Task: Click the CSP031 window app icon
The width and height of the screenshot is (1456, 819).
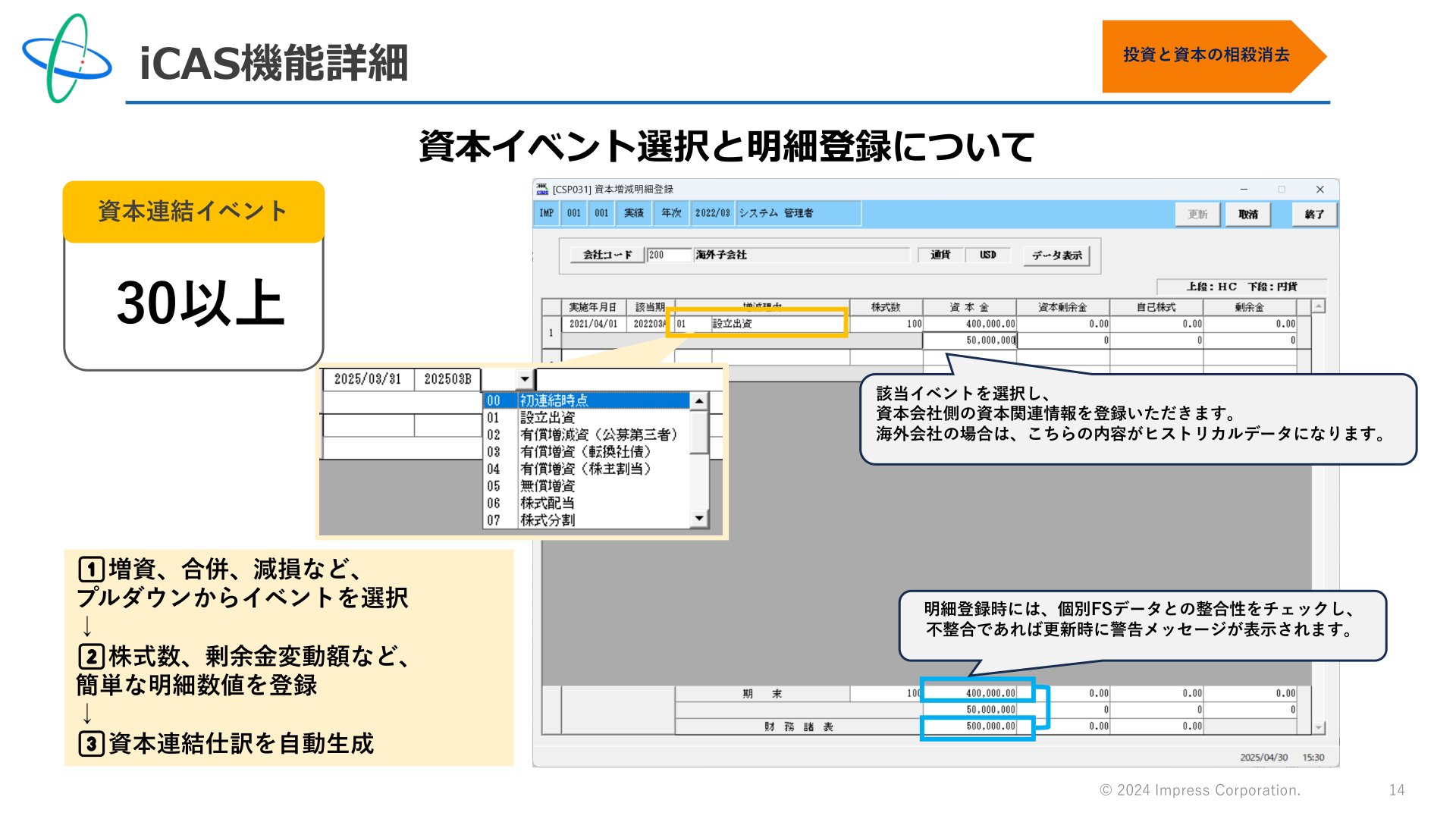Action: click(542, 190)
